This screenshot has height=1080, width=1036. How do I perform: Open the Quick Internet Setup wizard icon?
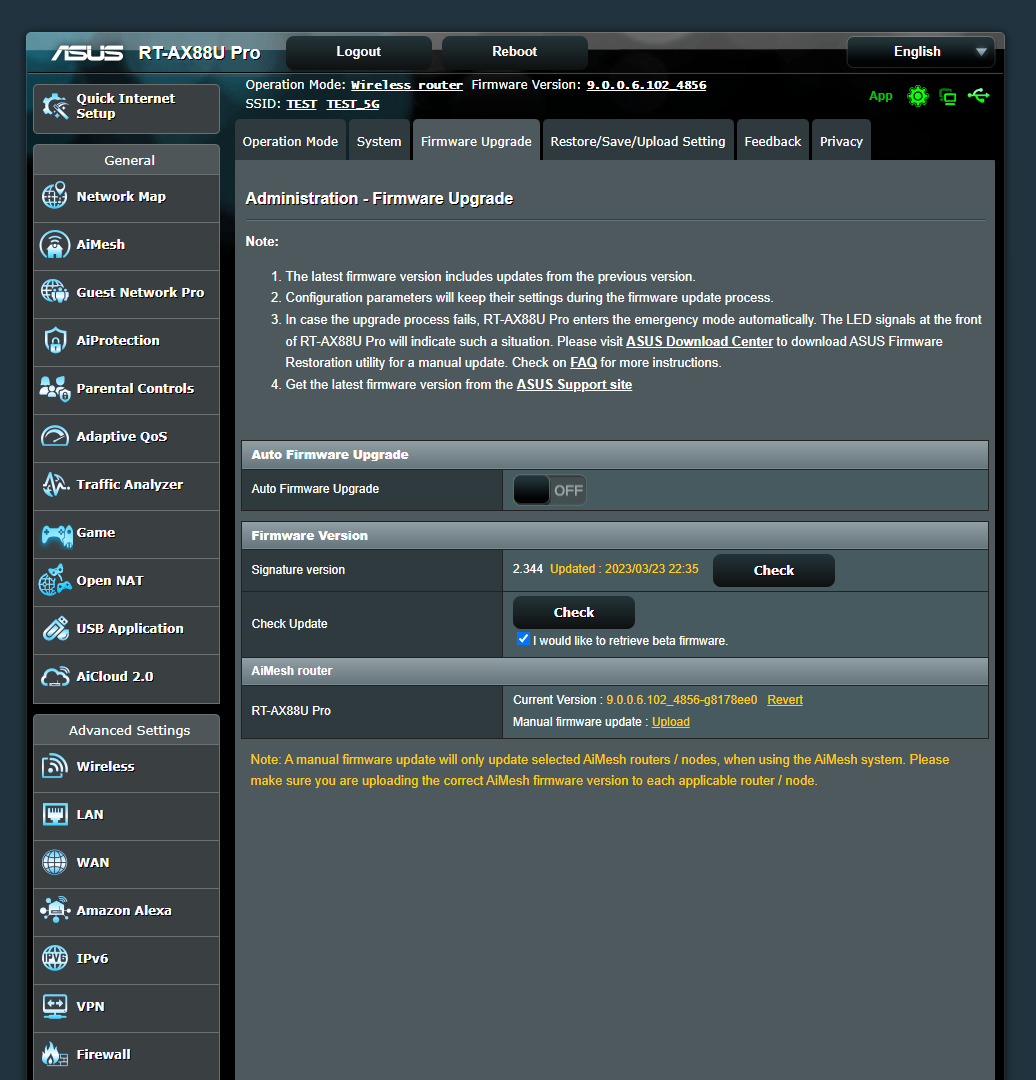(x=55, y=106)
